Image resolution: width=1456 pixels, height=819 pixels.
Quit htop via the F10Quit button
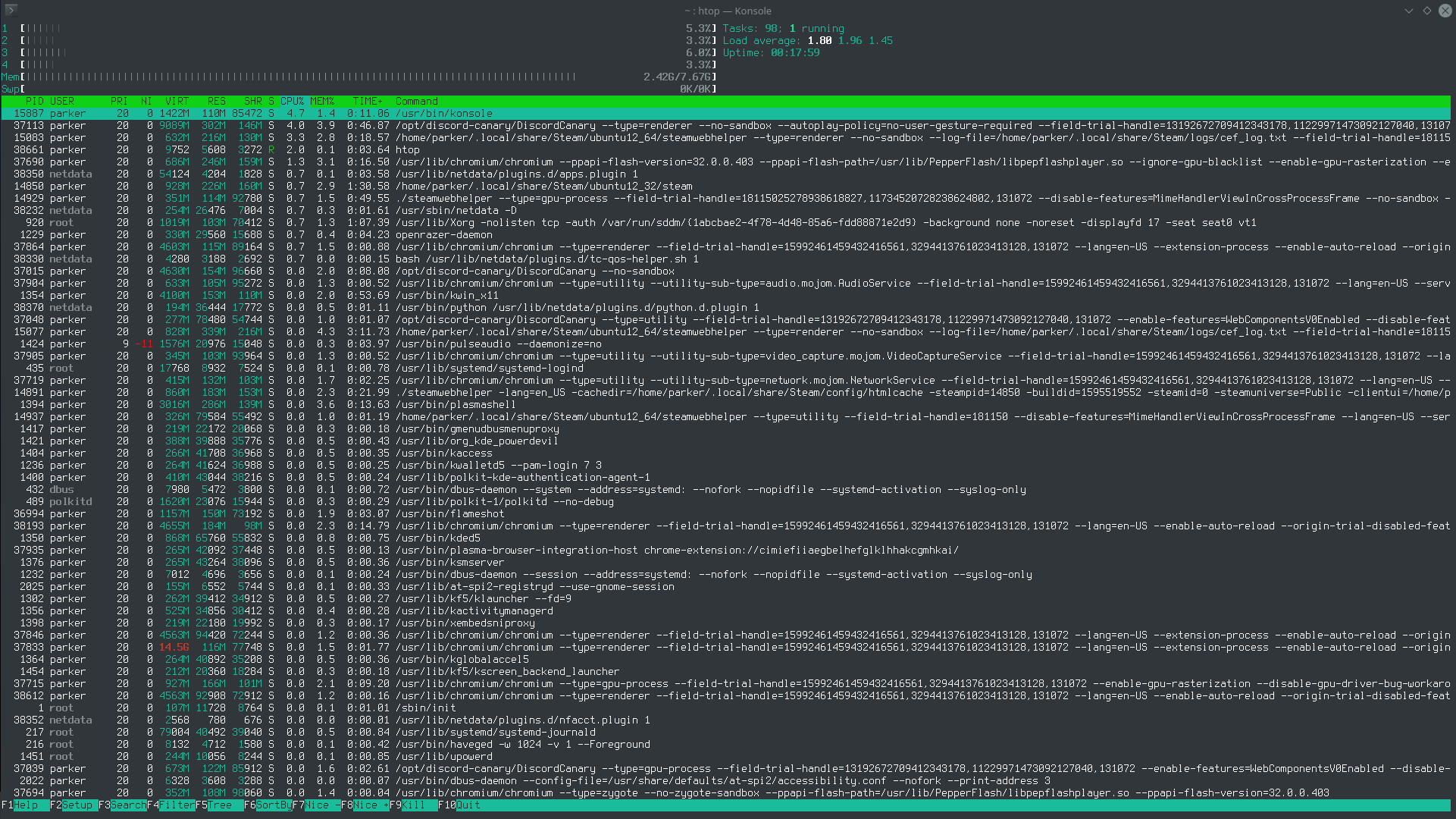point(461,805)
